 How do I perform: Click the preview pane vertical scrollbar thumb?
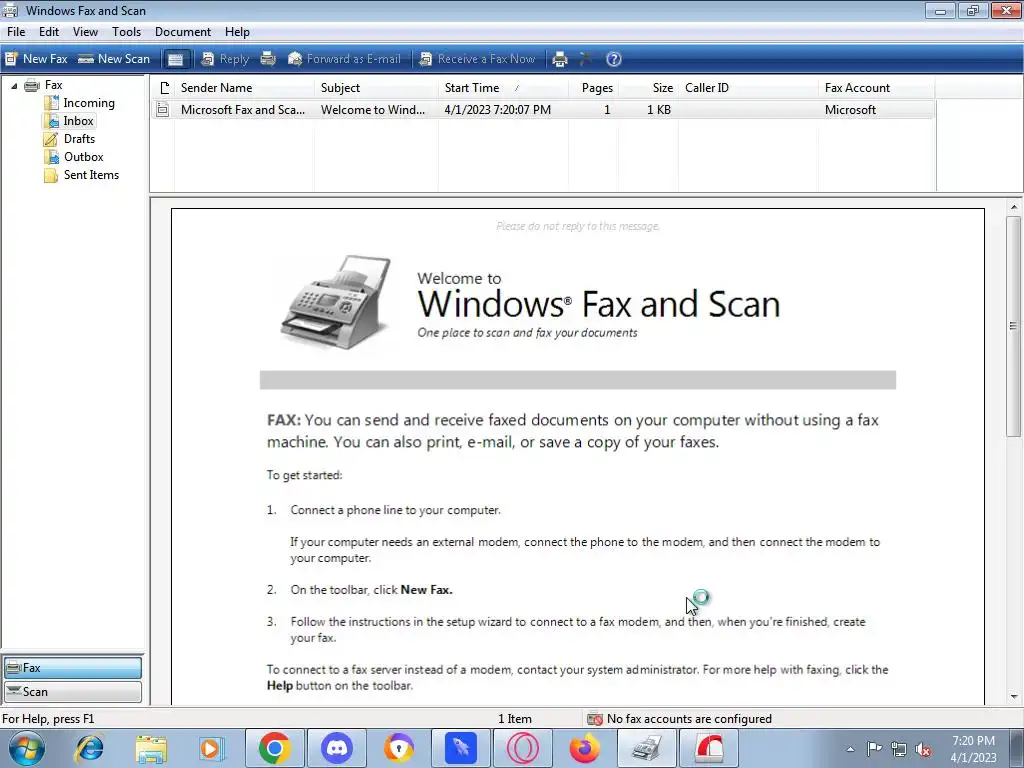tap(1014, 327)
